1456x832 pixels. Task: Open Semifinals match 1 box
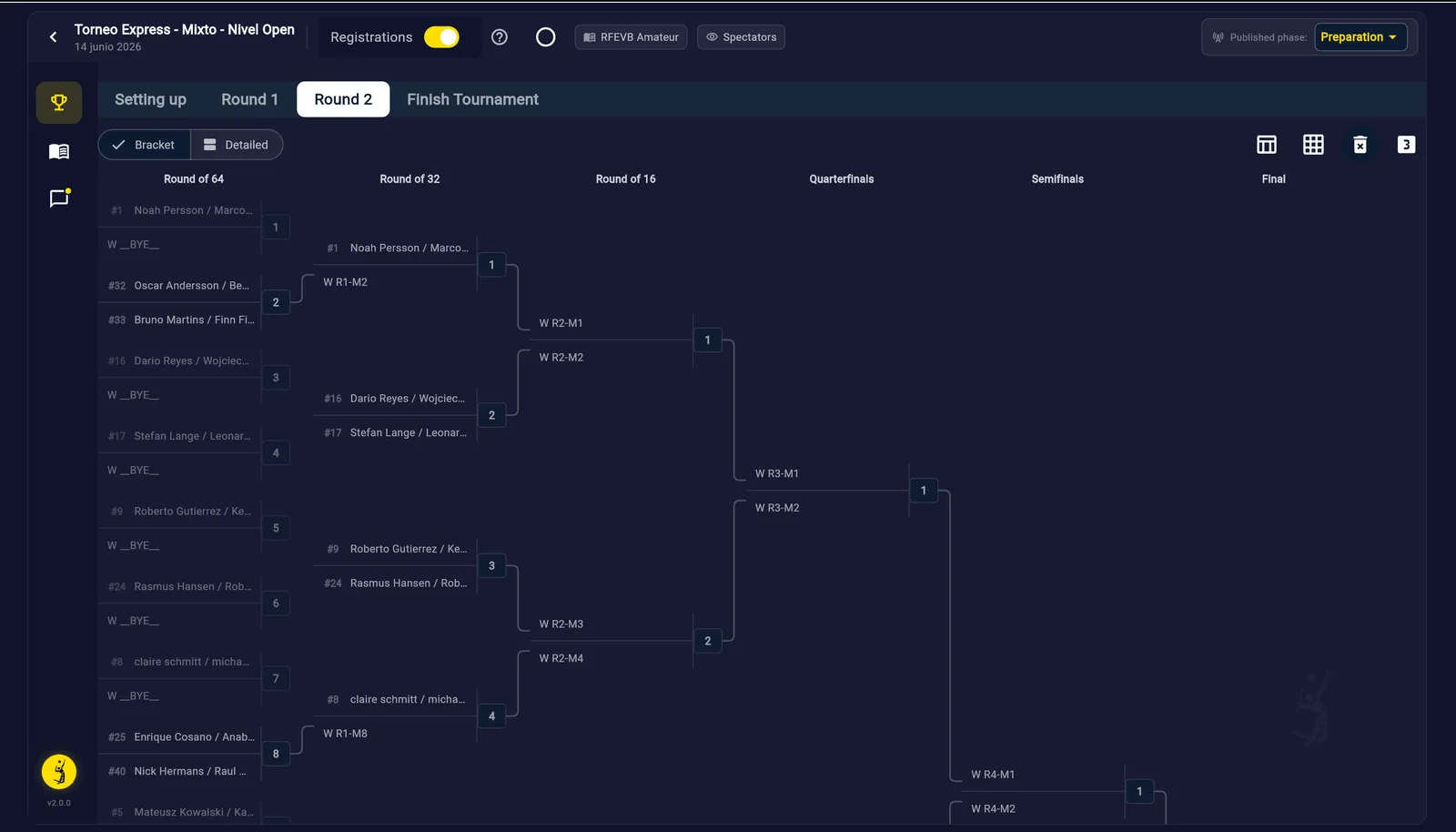pyautogui.click(x=1138, y=792)
